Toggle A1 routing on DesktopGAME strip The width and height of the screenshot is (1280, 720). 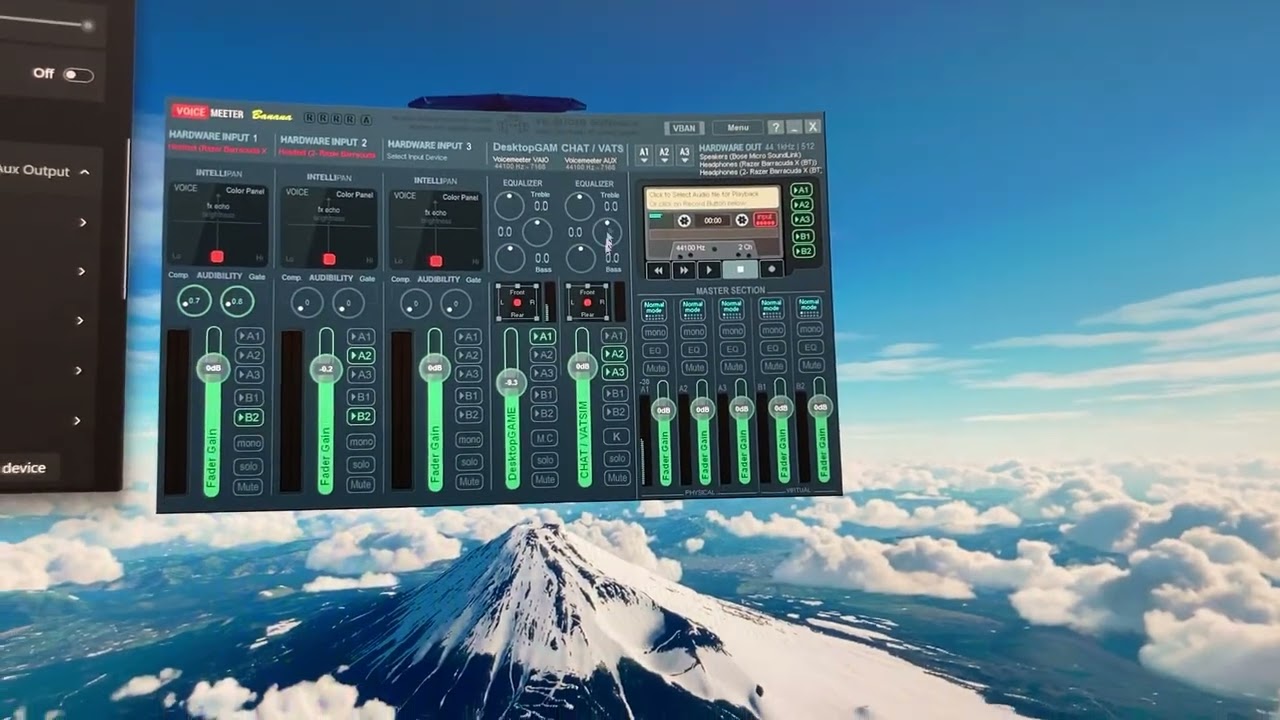pos(543,336)
